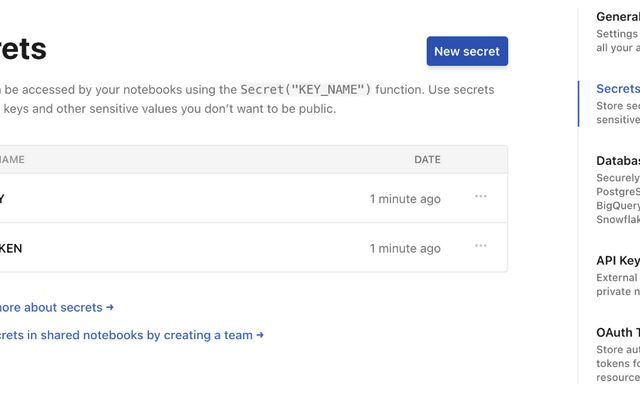Image resolution: width=640 pixels, height=400 pixels.
Task: Select the secret row ending in KEN
Action: (x=150, y=248)
